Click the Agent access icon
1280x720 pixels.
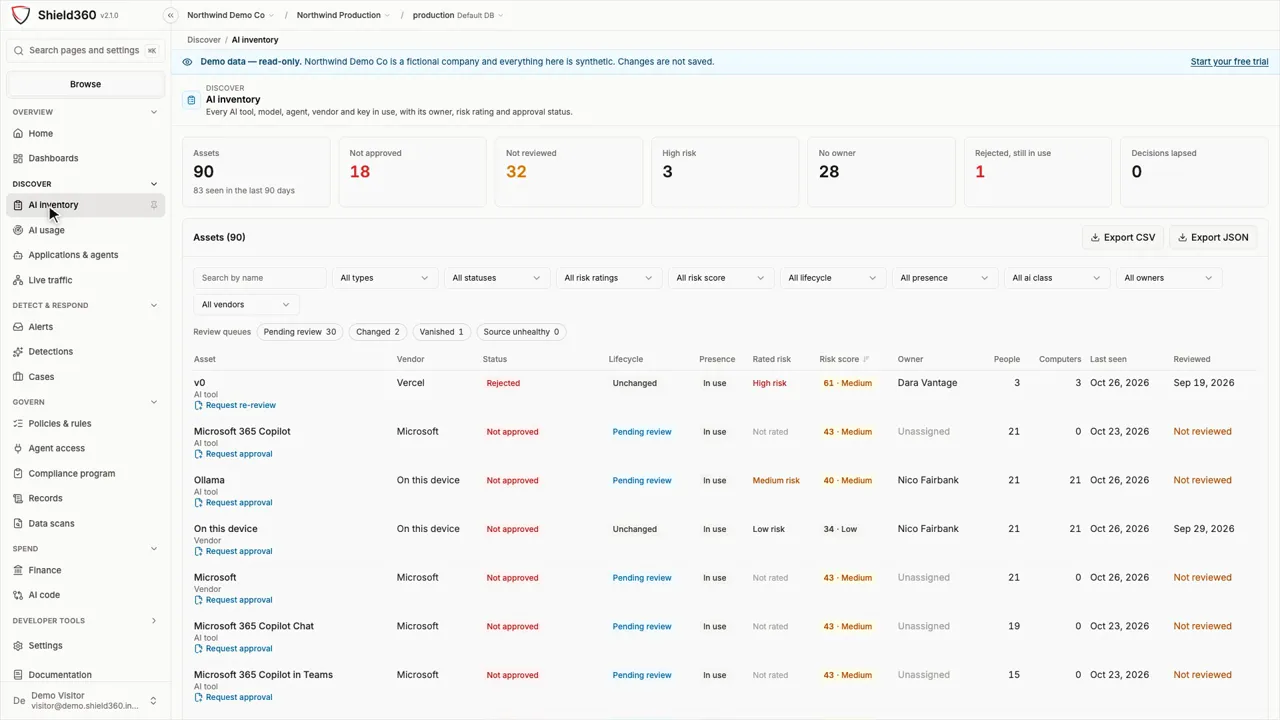tap(18, 449)
